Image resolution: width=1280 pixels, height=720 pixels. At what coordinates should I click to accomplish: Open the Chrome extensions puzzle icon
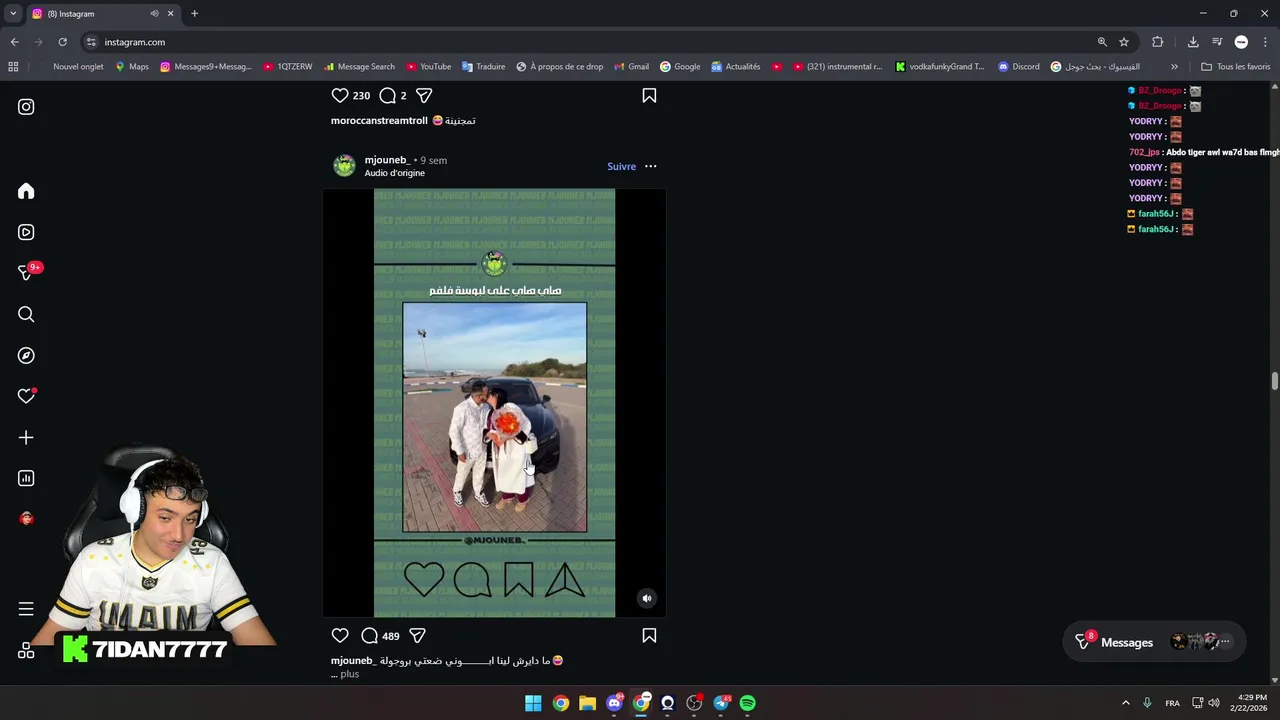click(1158, 42)
